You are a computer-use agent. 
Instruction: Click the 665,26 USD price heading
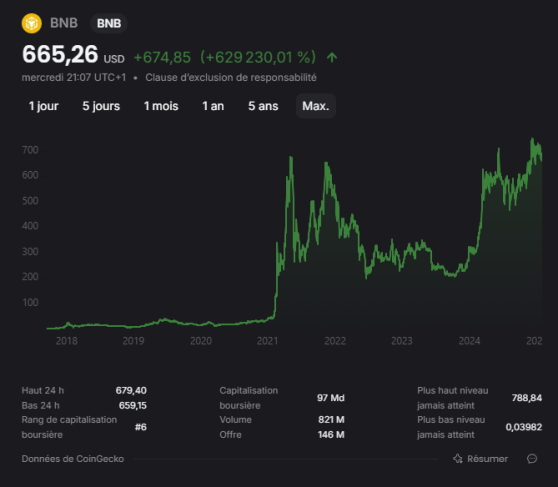(73, 55)
